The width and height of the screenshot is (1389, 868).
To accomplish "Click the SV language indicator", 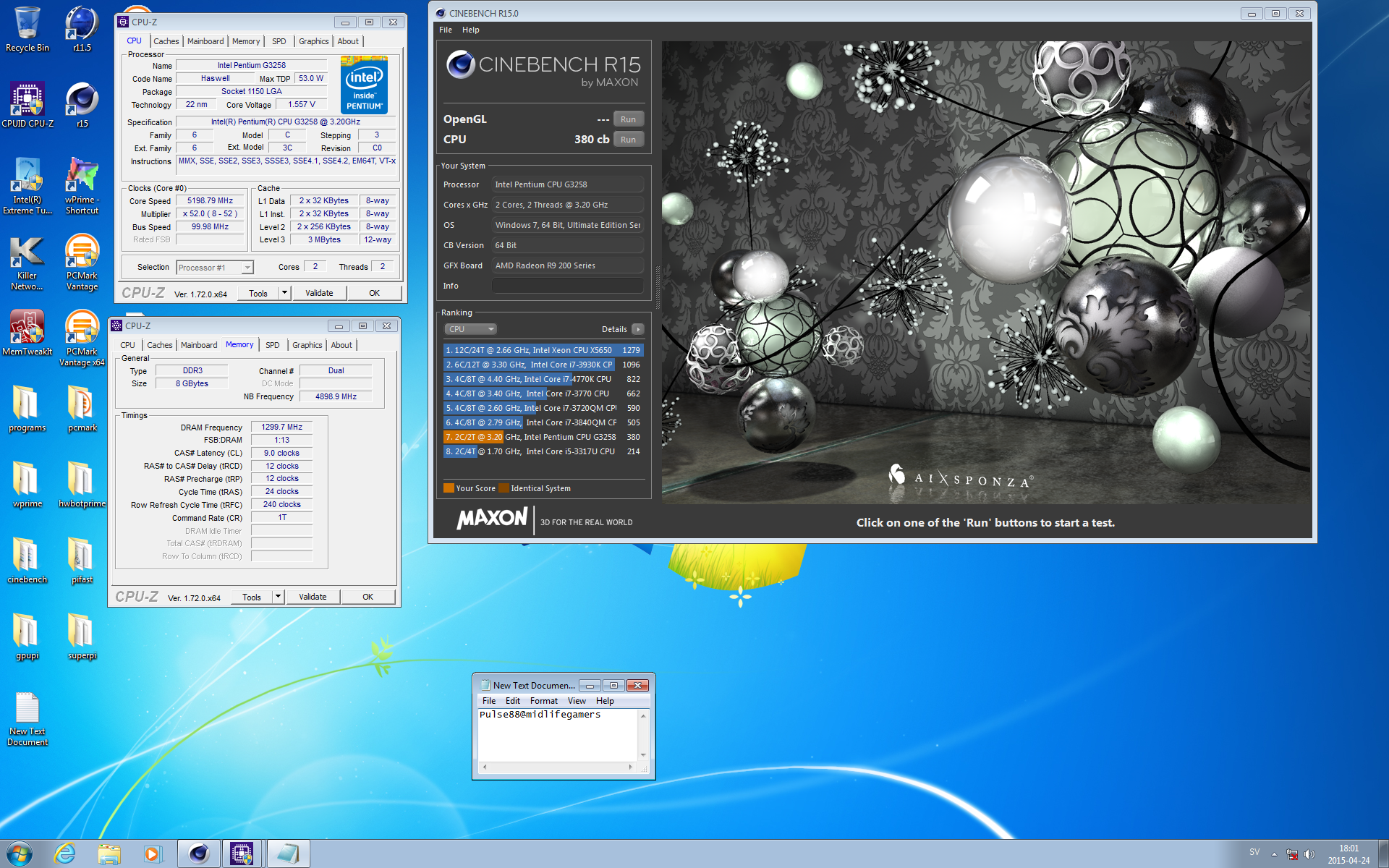I will (x=1254, y=852).
